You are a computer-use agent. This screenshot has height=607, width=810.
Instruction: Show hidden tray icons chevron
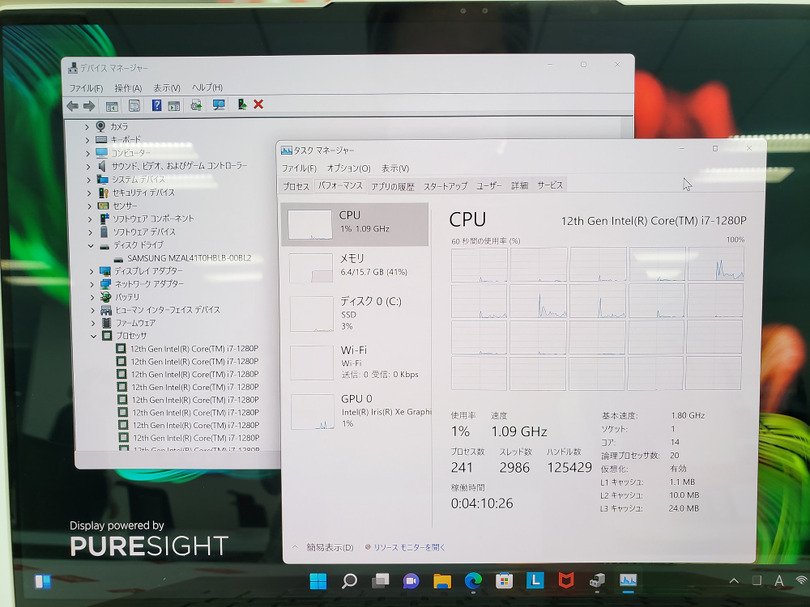734,581
